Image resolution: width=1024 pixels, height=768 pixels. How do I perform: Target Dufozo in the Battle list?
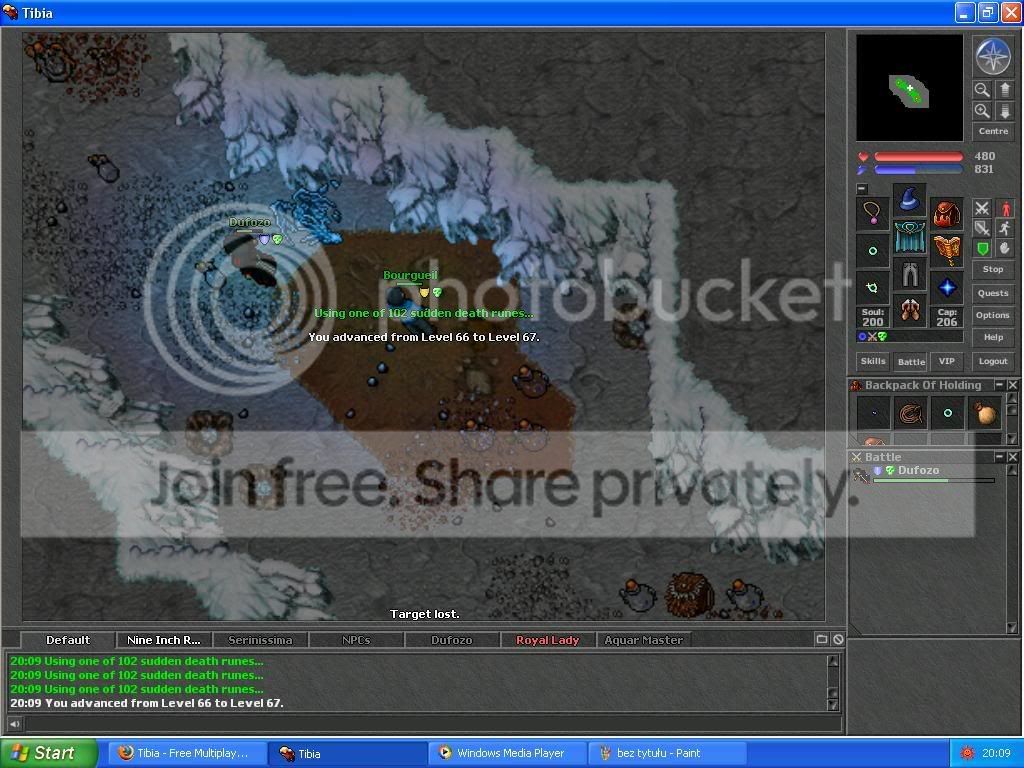click(923, 474)
